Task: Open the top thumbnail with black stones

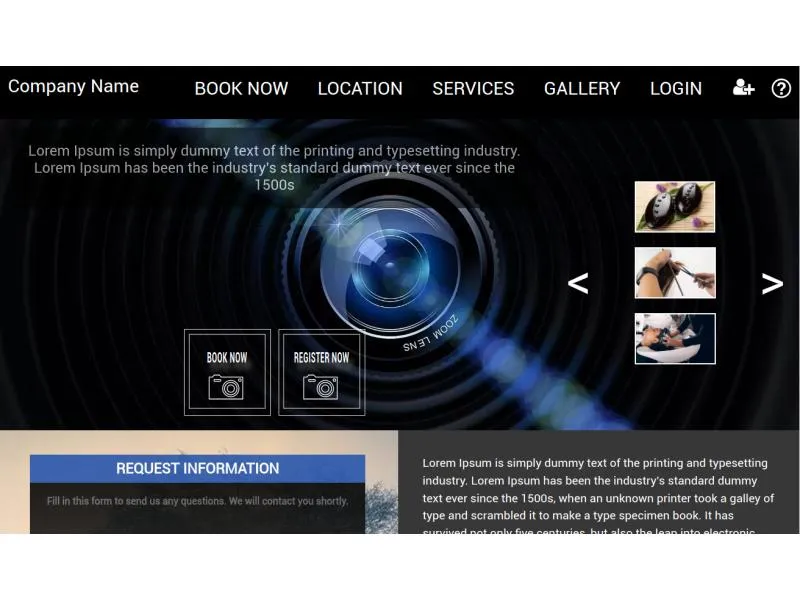Action: (675, 207)
